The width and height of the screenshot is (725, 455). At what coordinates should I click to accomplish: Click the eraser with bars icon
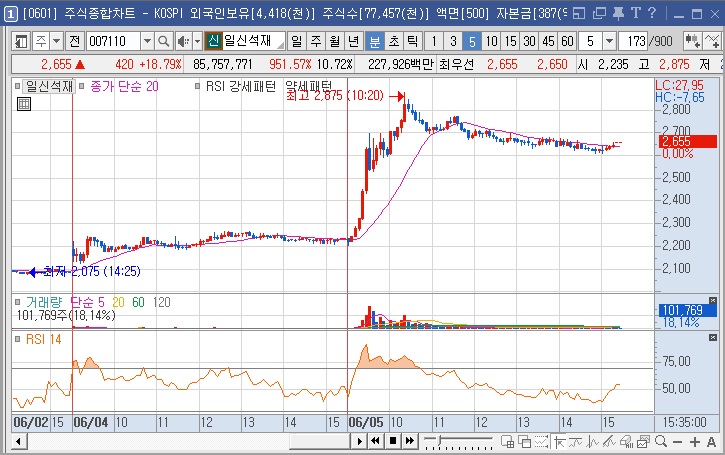point(626,442)
